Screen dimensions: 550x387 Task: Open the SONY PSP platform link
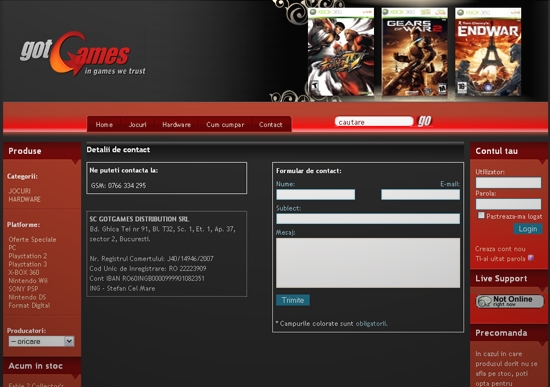(23, 289)
